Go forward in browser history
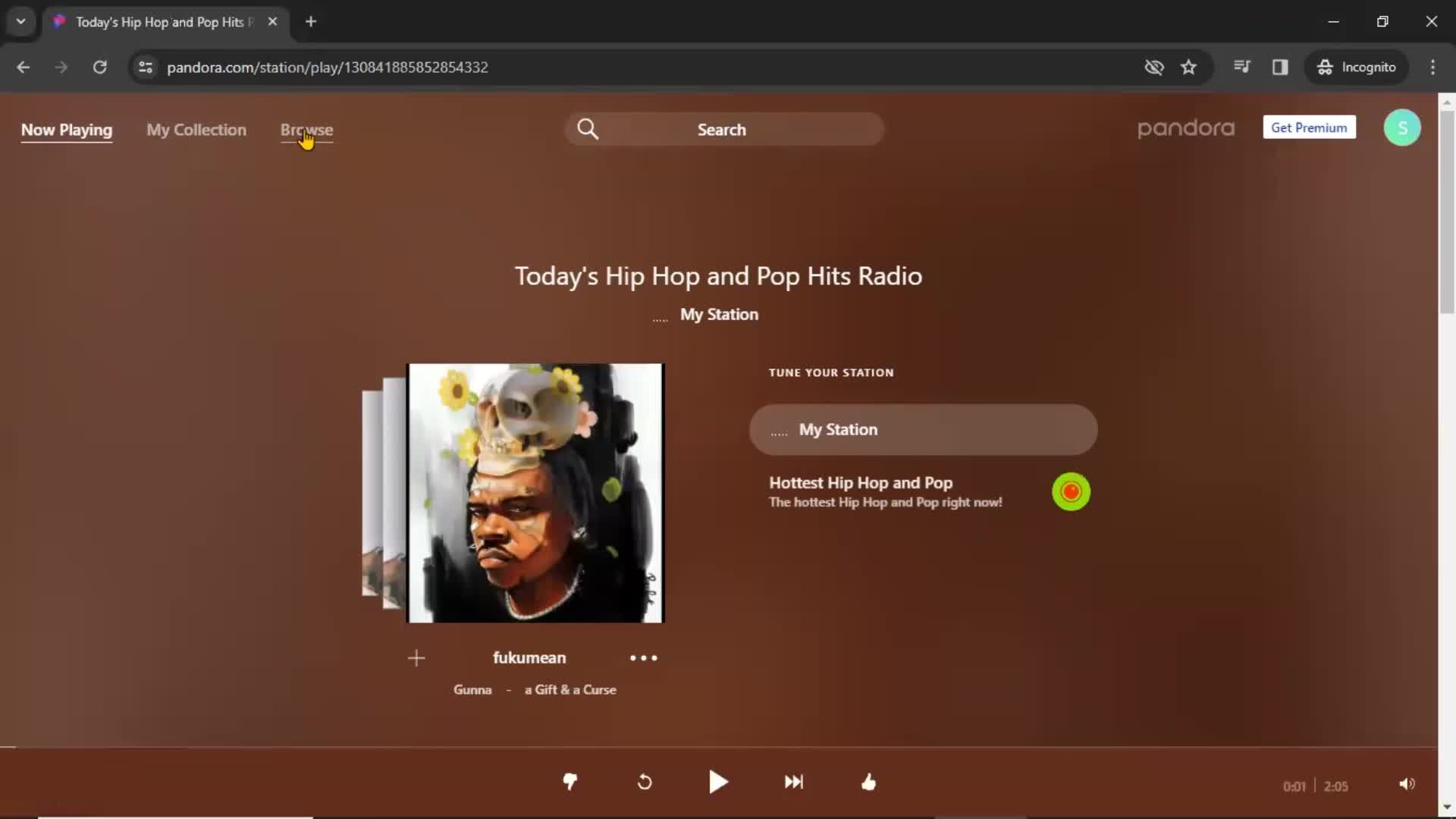 (61, 67)
